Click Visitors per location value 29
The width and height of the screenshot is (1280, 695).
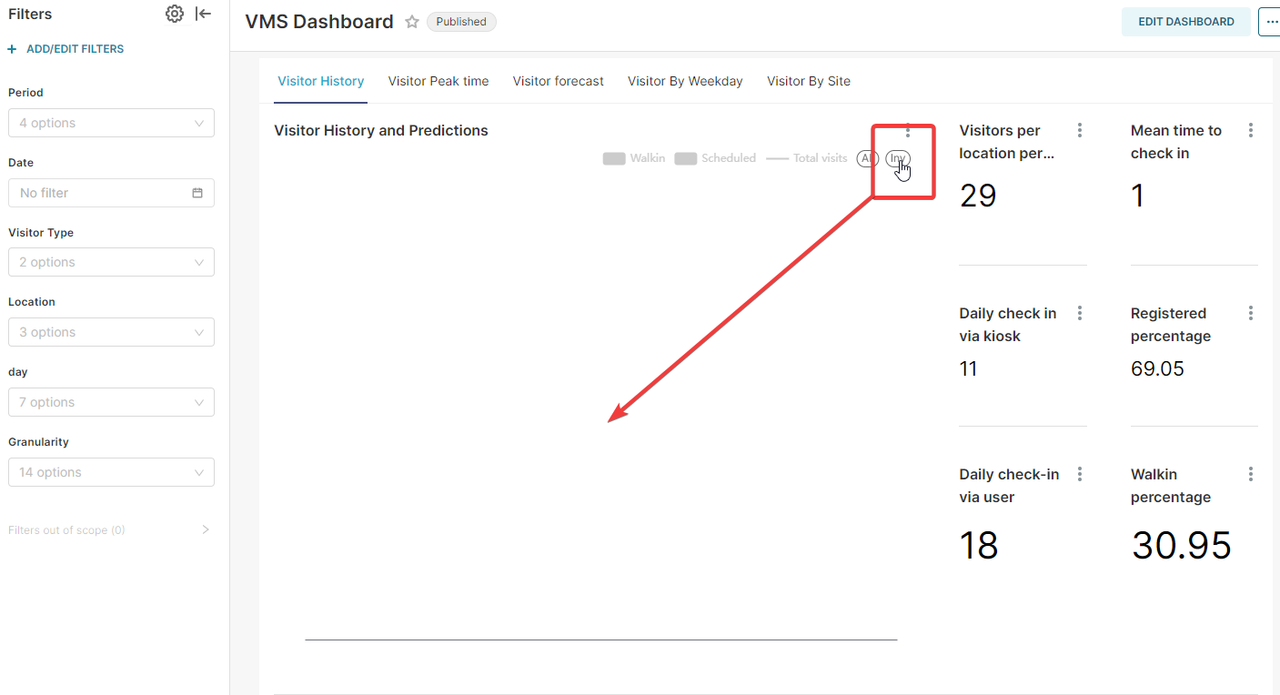tap(978, 195)
